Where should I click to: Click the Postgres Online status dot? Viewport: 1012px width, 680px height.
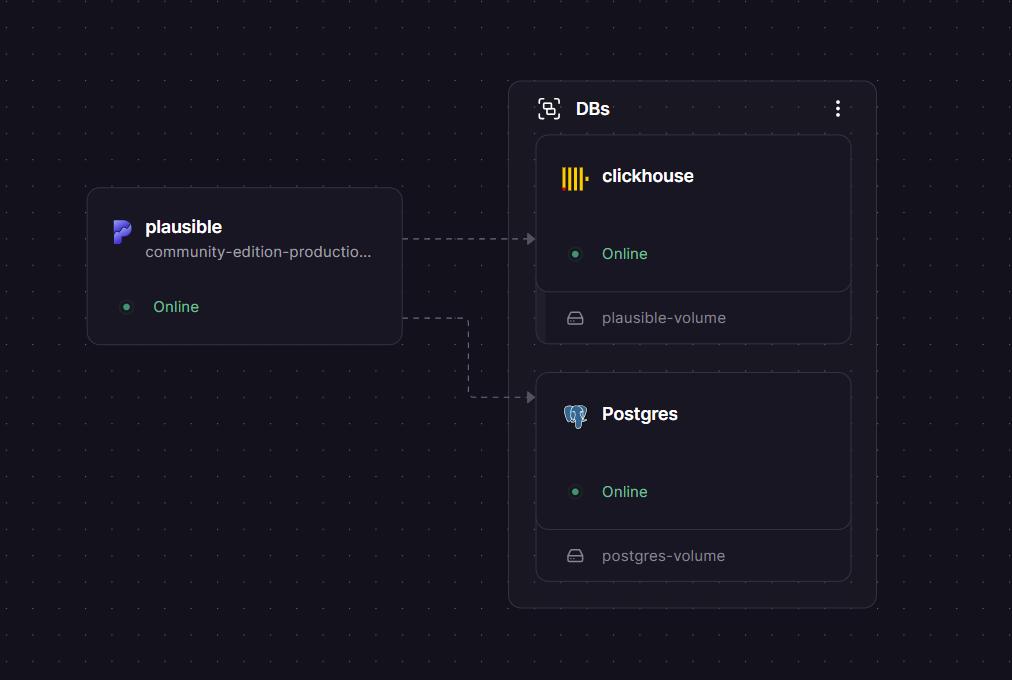point(574,492)
